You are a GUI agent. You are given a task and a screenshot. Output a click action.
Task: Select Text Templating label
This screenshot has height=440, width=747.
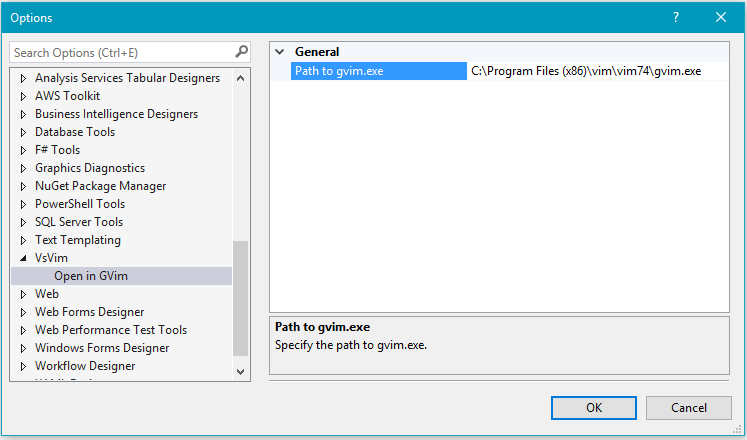point(78,240)
